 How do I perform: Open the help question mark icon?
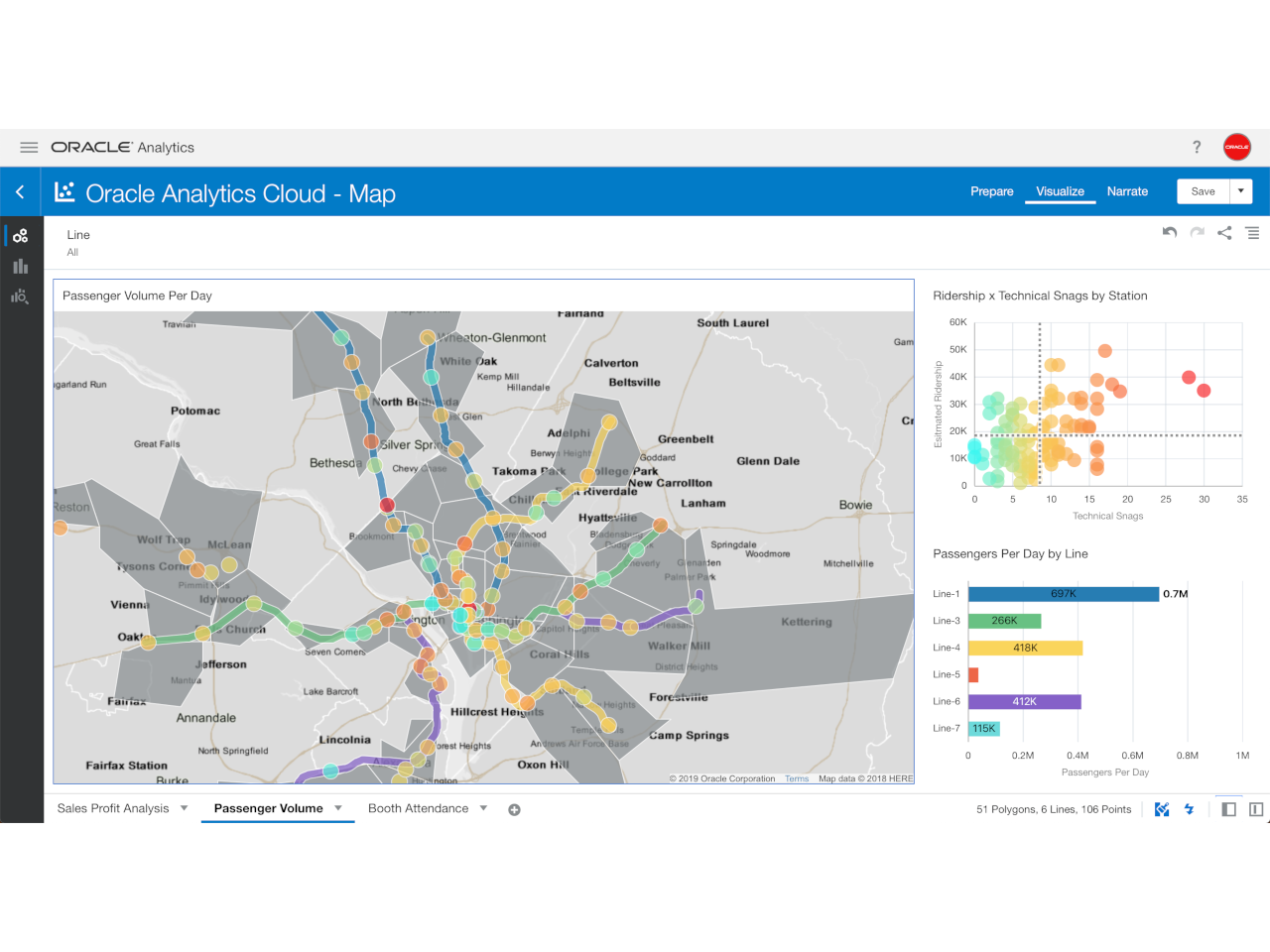click(x=1197, y=148)
